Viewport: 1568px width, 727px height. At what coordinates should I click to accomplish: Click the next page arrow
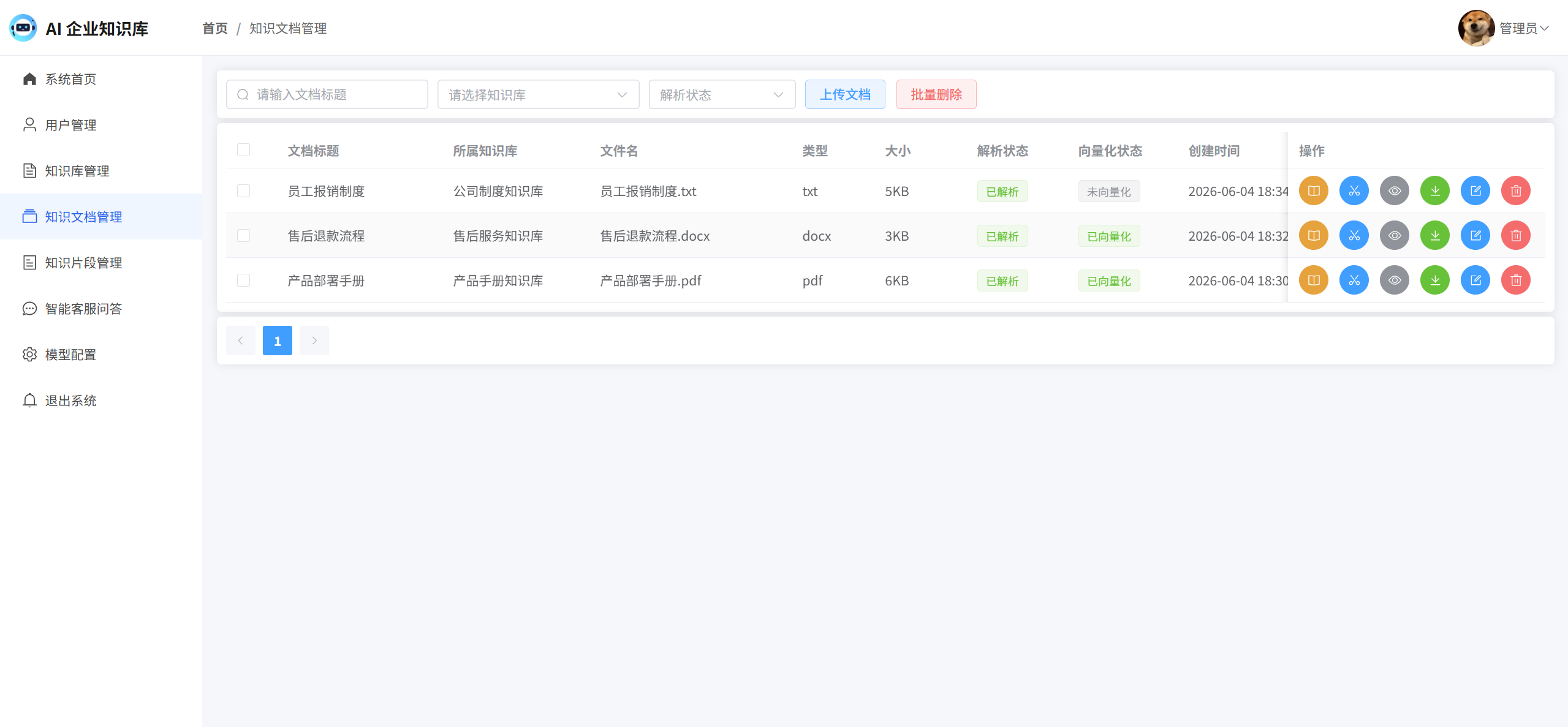(314, 341)
